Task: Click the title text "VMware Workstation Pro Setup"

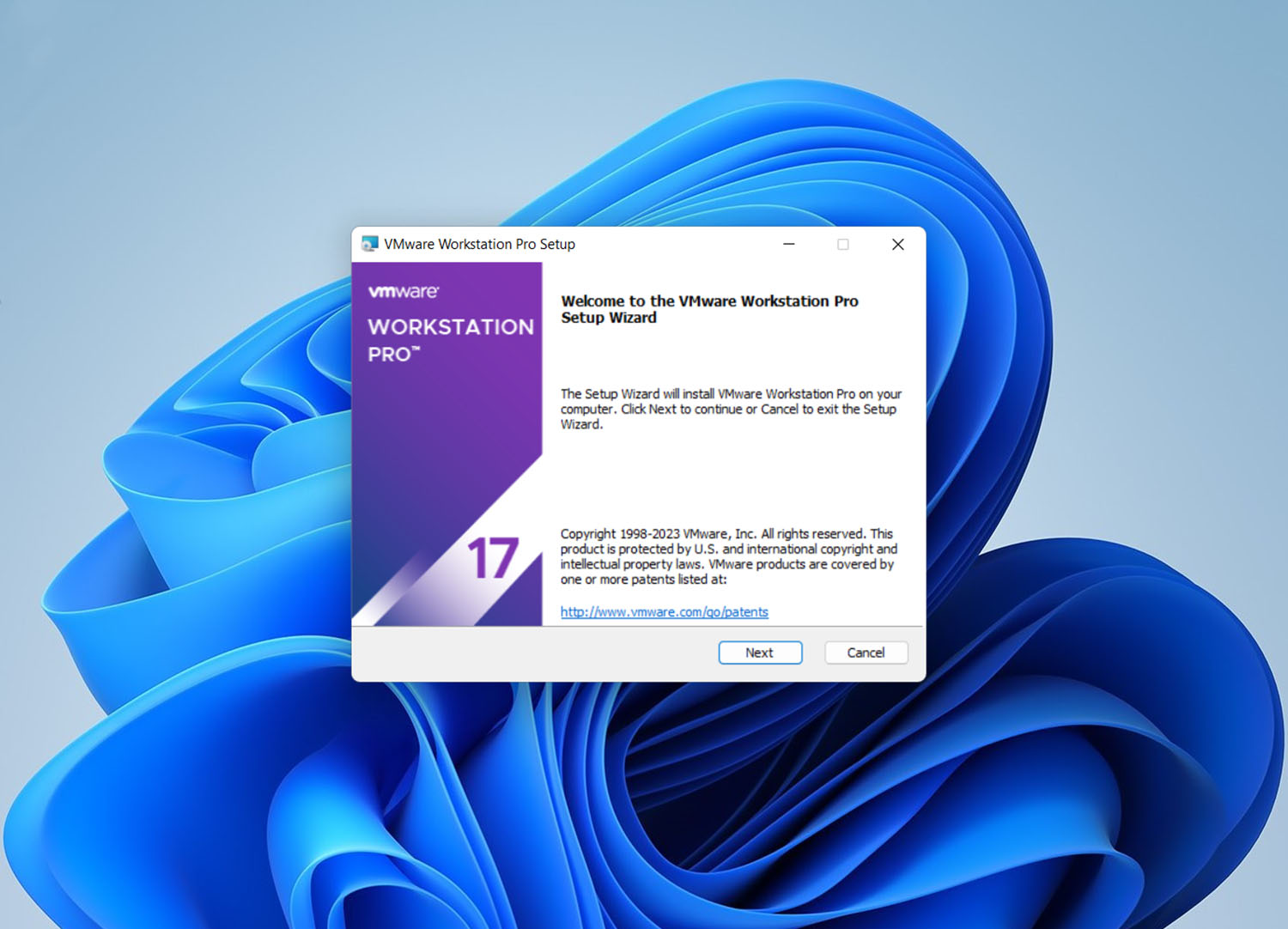Action: [479, 244]
